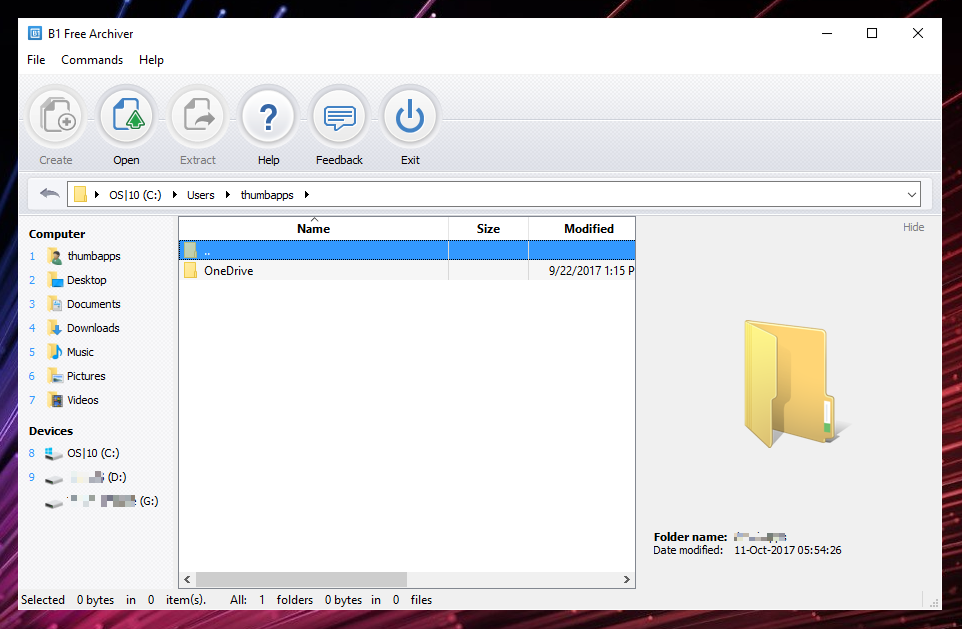Viewport: 962px width, 629px height.
Task: Click the Date modified value 11-Oct-2017
Action: pyautogui.click(x=788, y=550)
